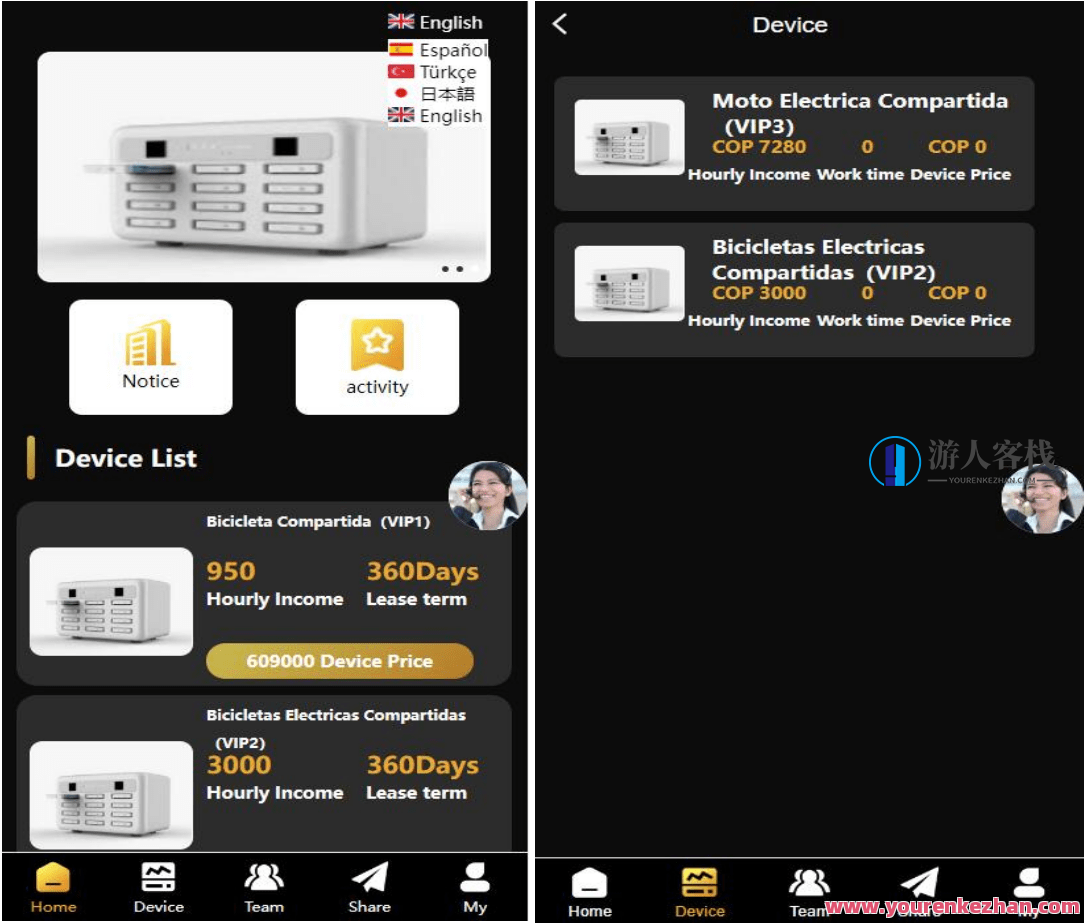Image resolution: width=1085 pixels, height=923 pixels.
Task: Select highlighted Device tab on right screen
Action: 699,891
